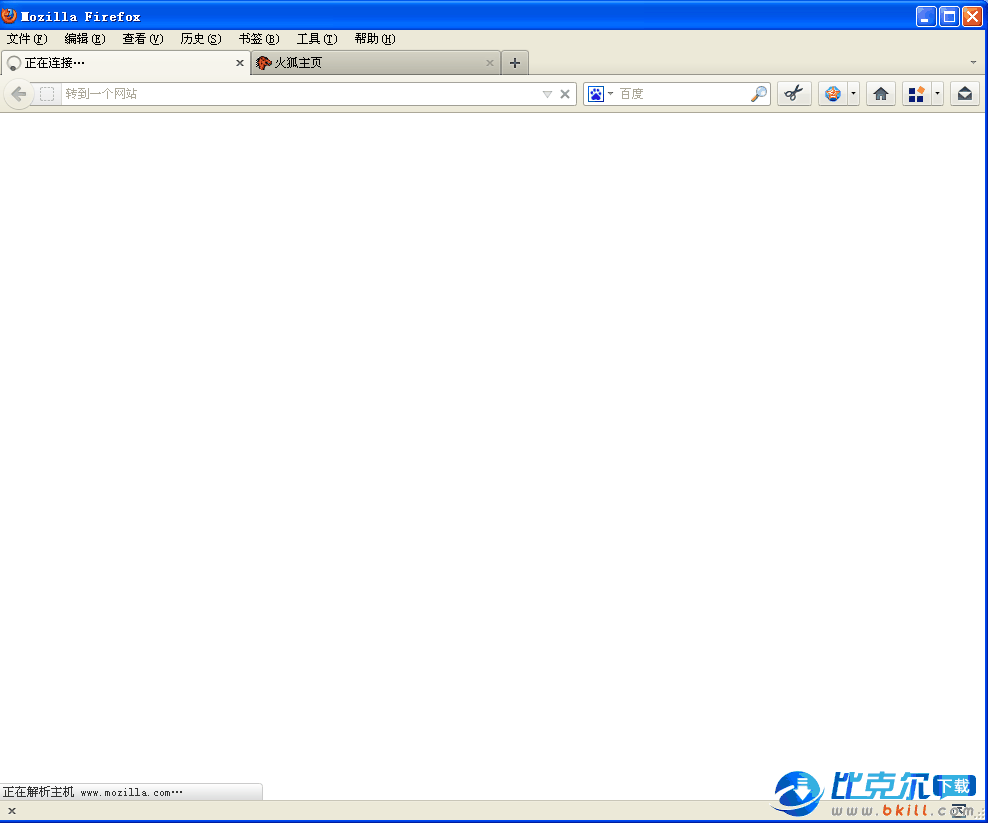Open the 书签(B) menu

coord(259,39)
